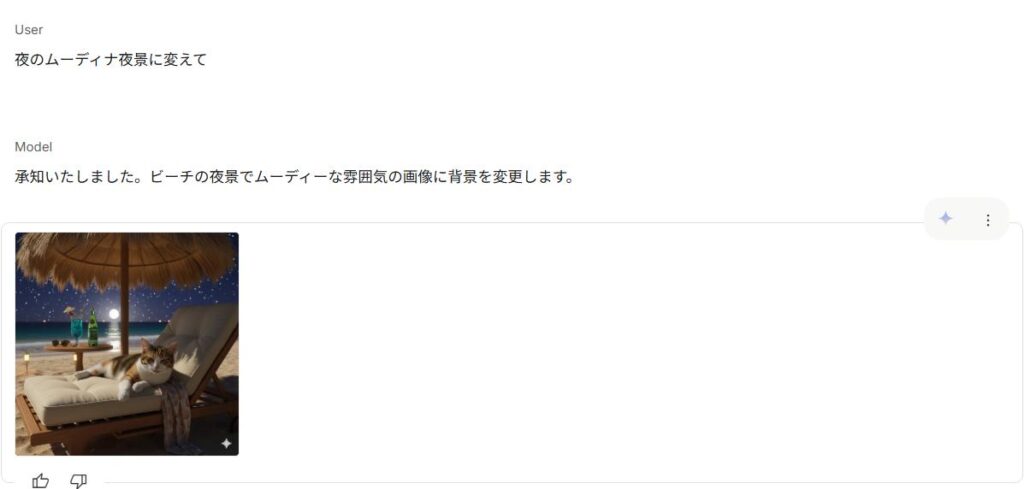This screenshot has height=489, width=1024.
Task: Click the sparkle rerun icon above response
Action: (x=945, y=219)
